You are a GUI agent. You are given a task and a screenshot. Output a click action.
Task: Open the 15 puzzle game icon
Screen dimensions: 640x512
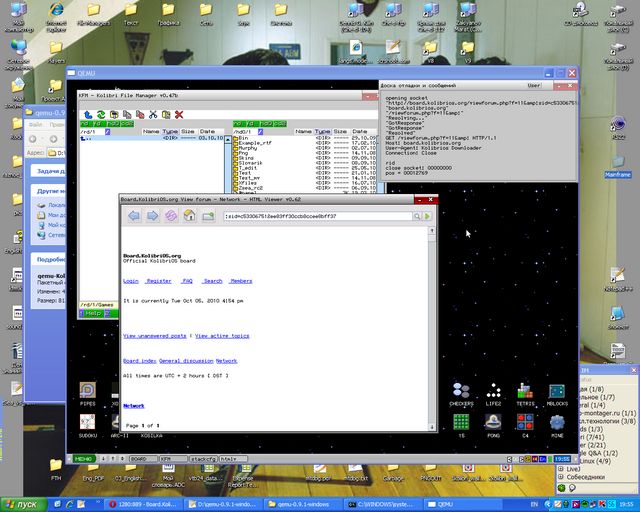tap(461, 426)
